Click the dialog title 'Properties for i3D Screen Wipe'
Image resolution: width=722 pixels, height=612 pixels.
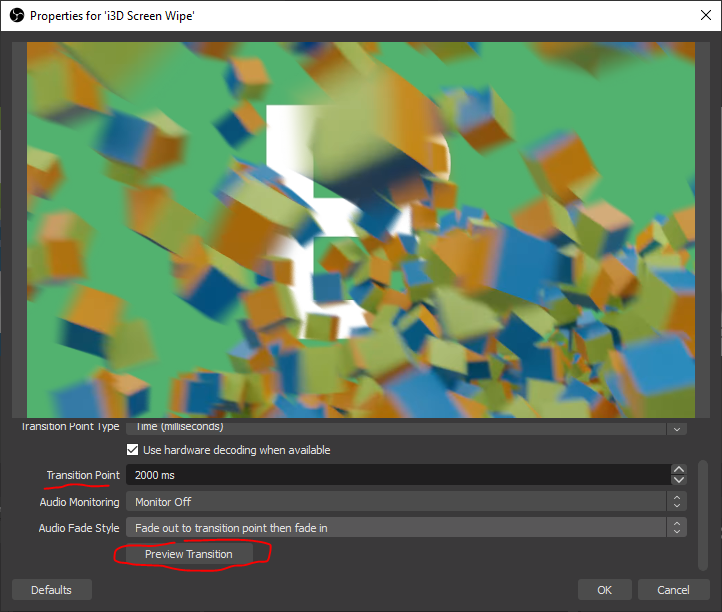click(x=112, y=16)
